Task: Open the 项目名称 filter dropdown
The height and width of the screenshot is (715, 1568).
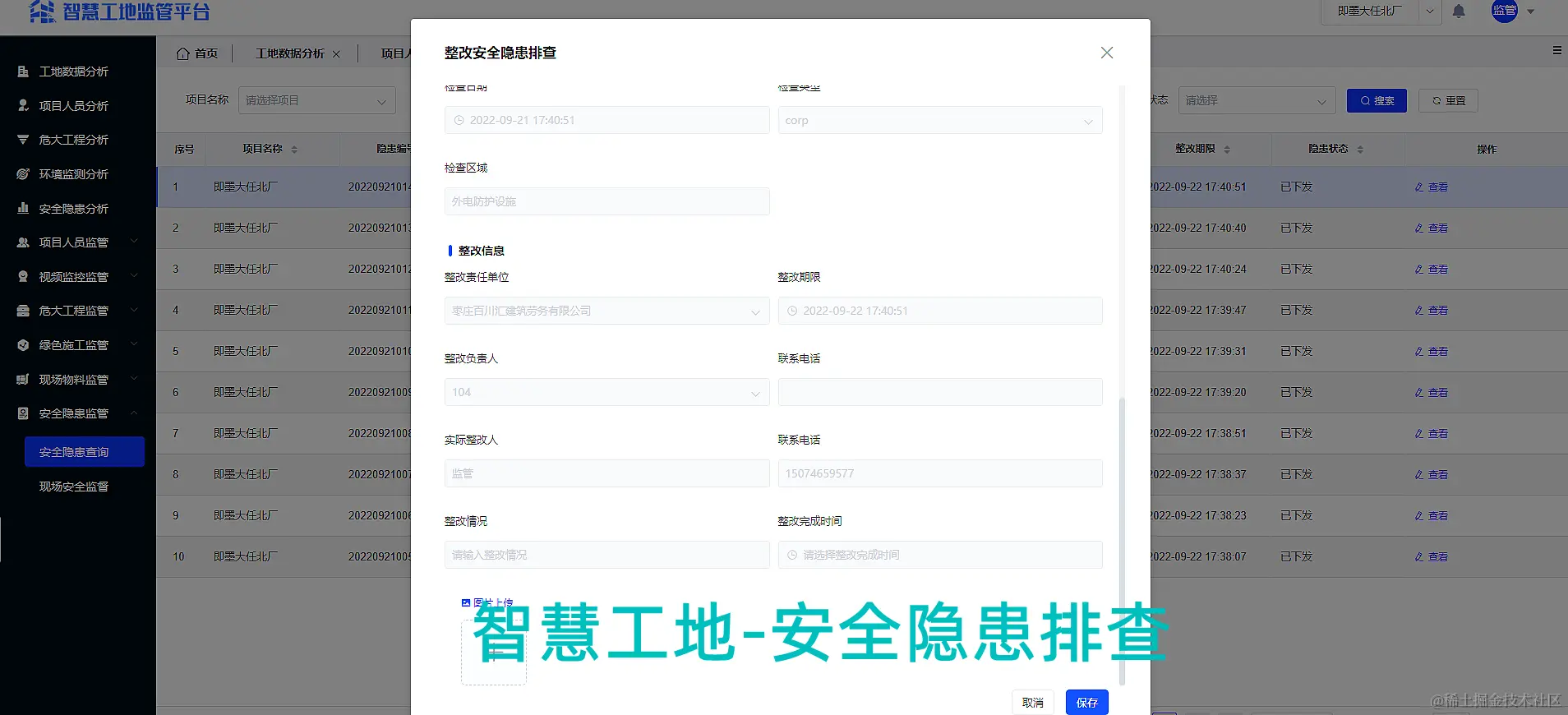Action: coord(317,100)
